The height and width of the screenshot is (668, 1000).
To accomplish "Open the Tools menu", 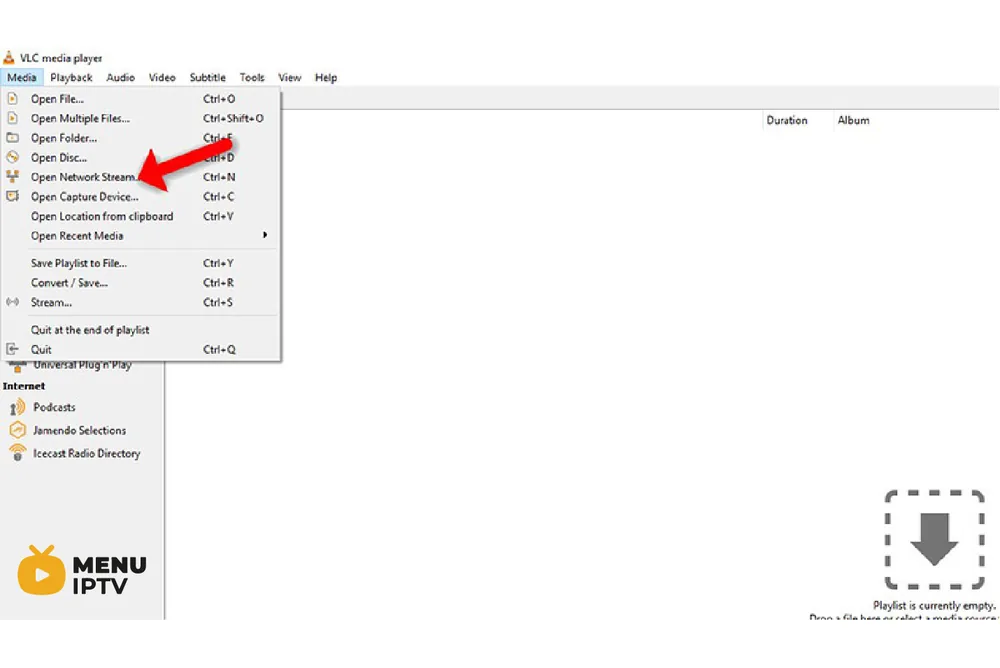I will 252,77.
